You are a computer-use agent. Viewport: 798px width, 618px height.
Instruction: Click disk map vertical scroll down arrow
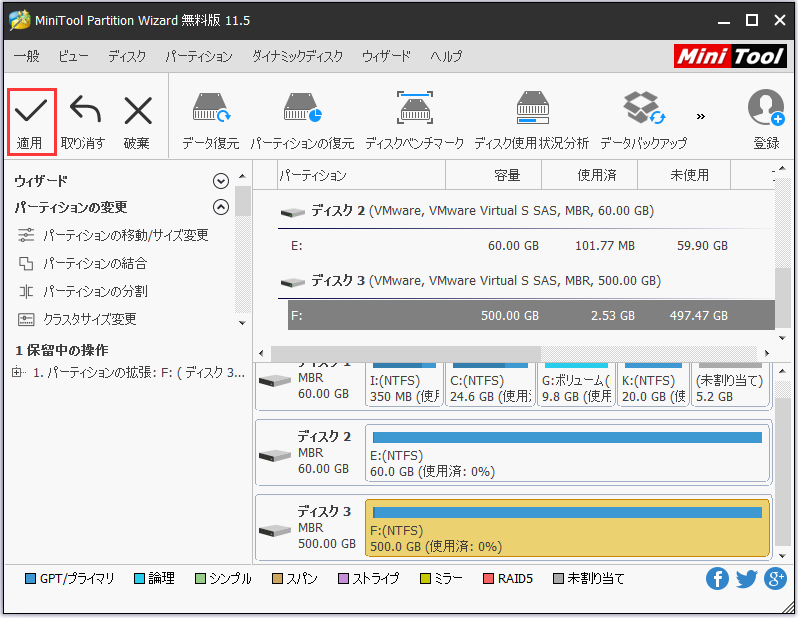[782, 556]
